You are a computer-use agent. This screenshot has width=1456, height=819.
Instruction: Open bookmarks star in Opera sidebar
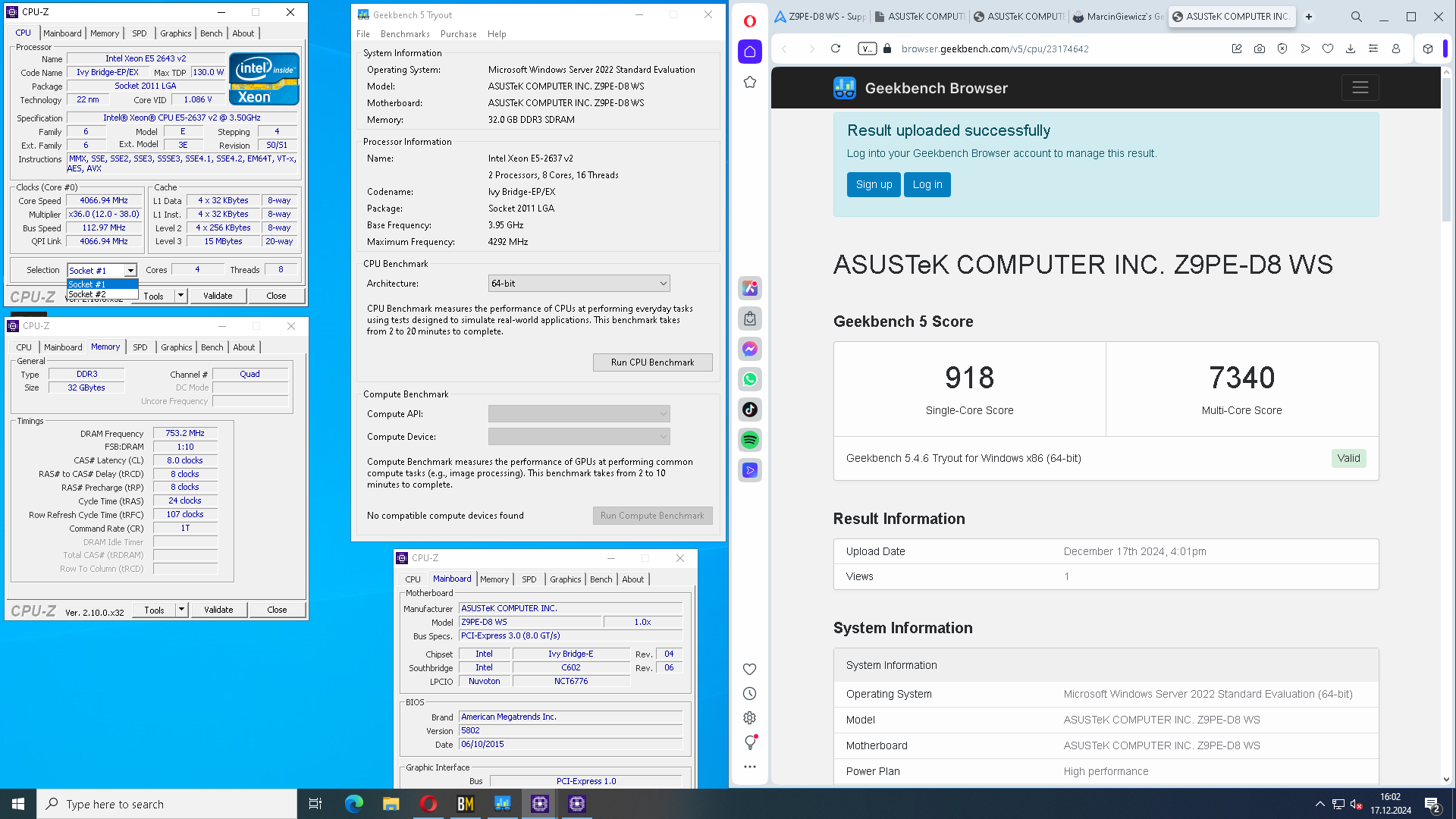coord(749,82)
